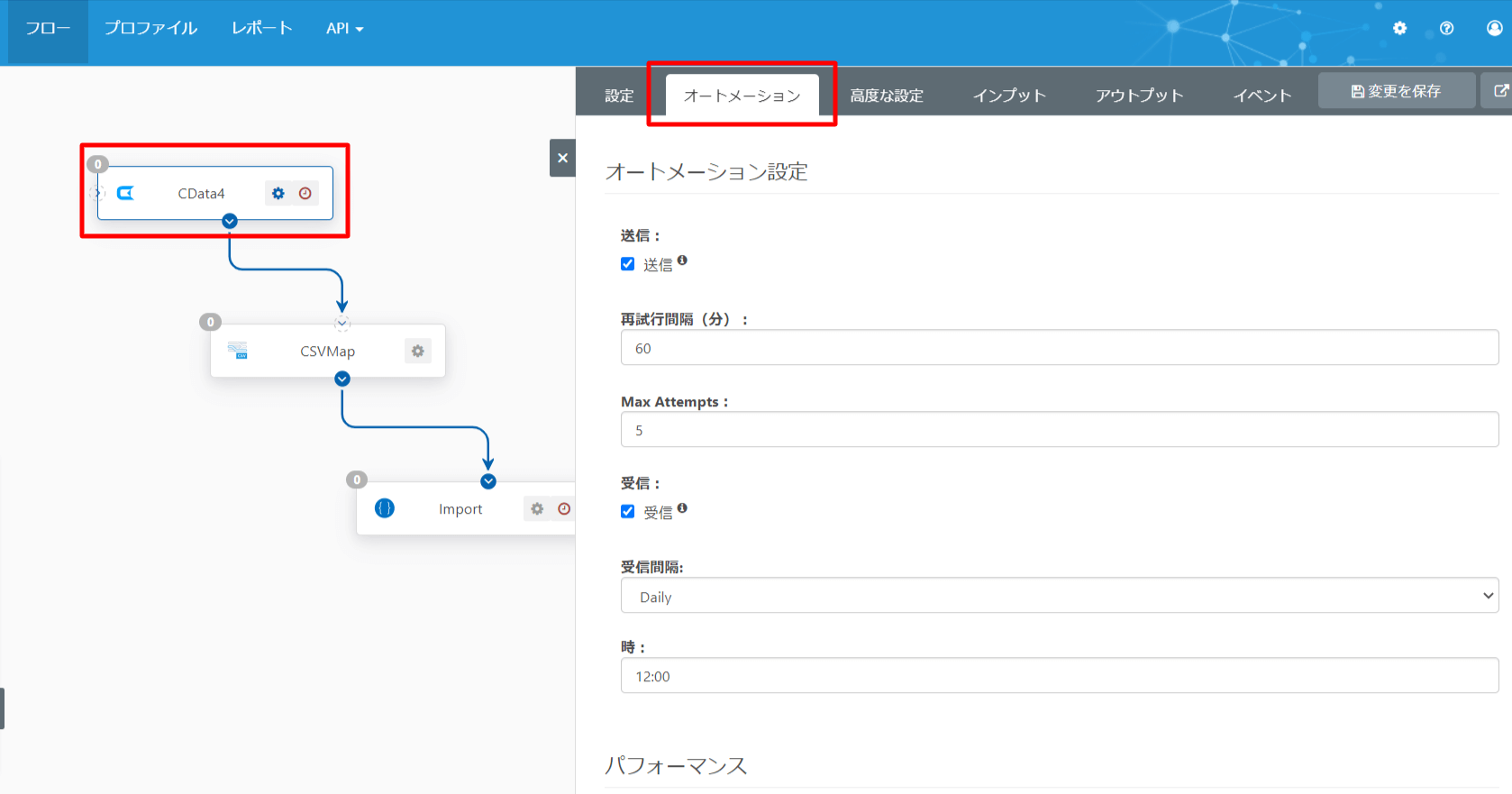Go to the フロー page

[48, 29]
